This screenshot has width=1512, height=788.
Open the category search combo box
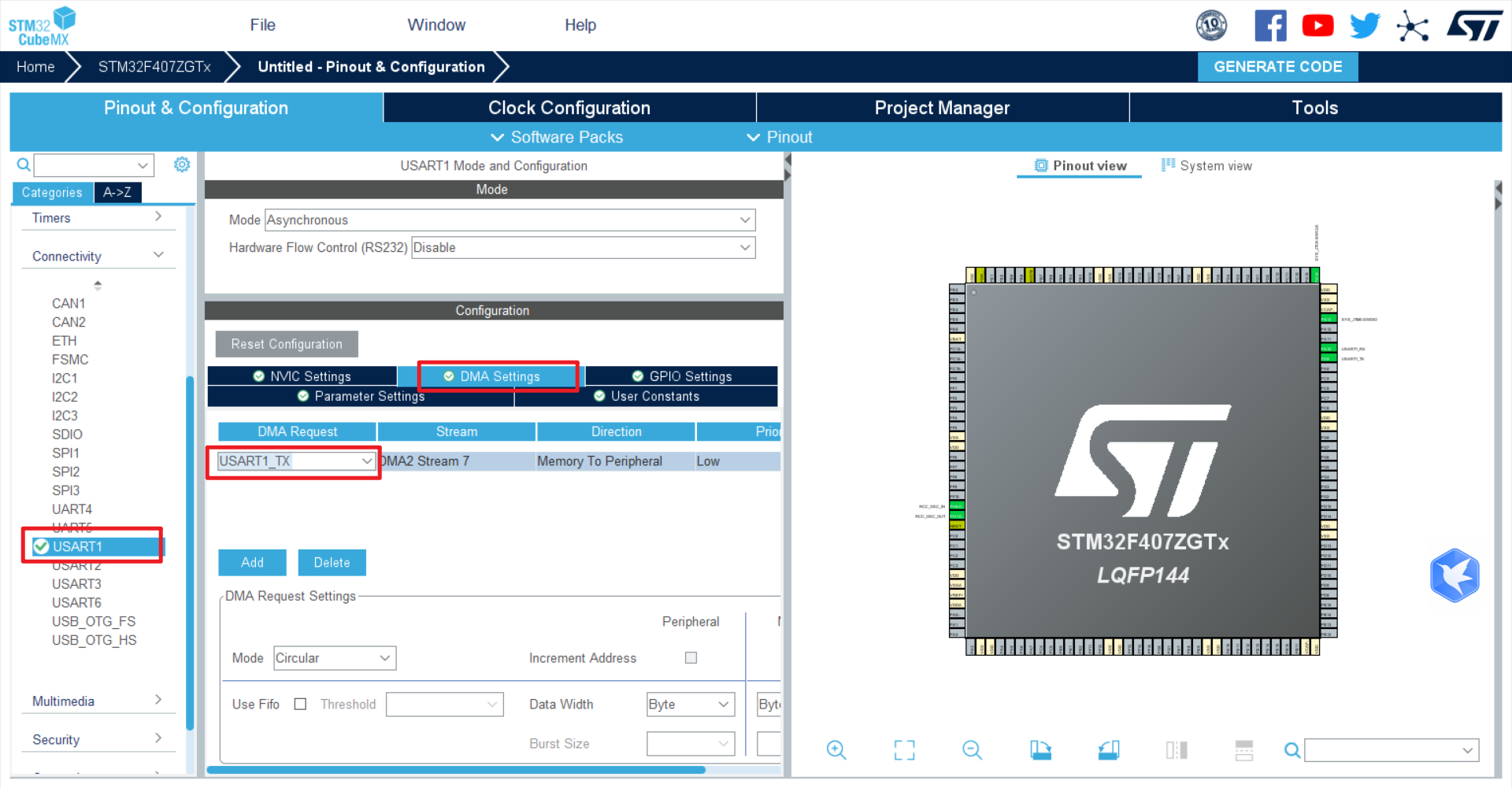point(94,165)
